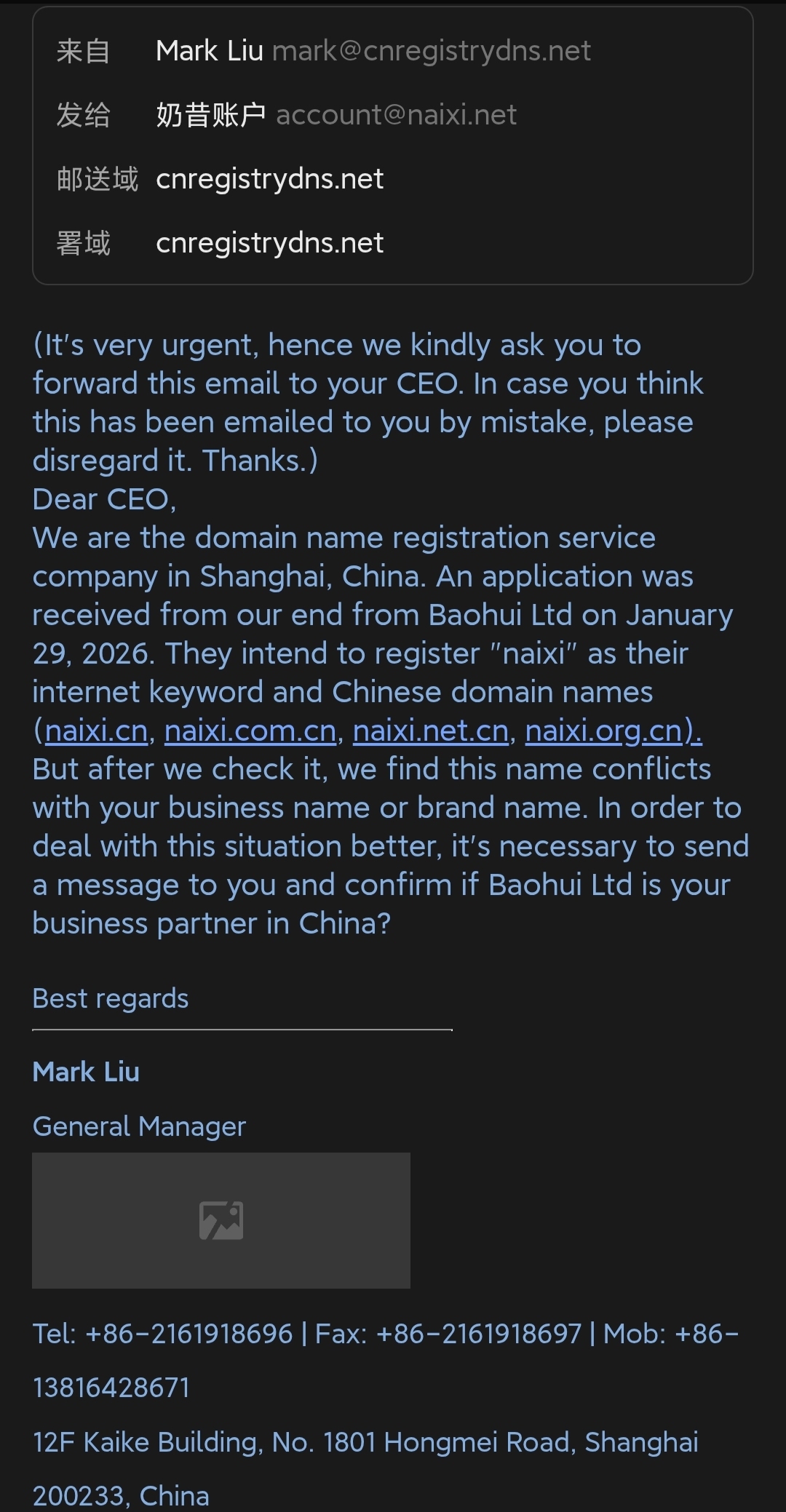Viewport: 786px width, 1512px height.
Task: Tap the broken image placeholder icon
Action: [x=221, y=1220]
